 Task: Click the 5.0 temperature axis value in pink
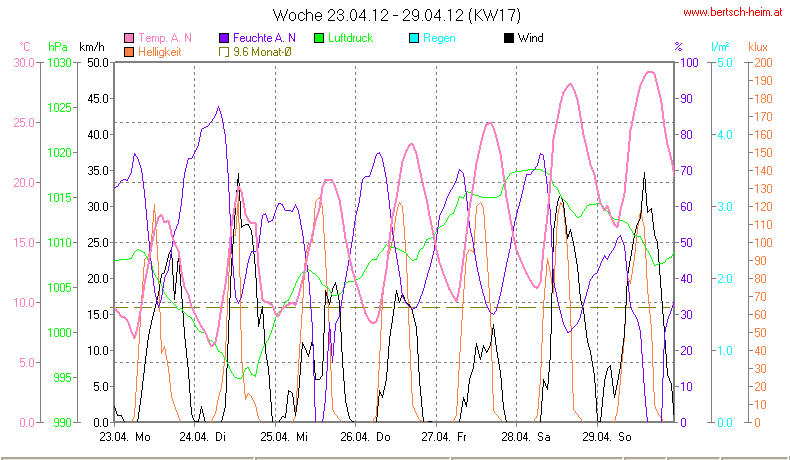[x=26, y=362]
